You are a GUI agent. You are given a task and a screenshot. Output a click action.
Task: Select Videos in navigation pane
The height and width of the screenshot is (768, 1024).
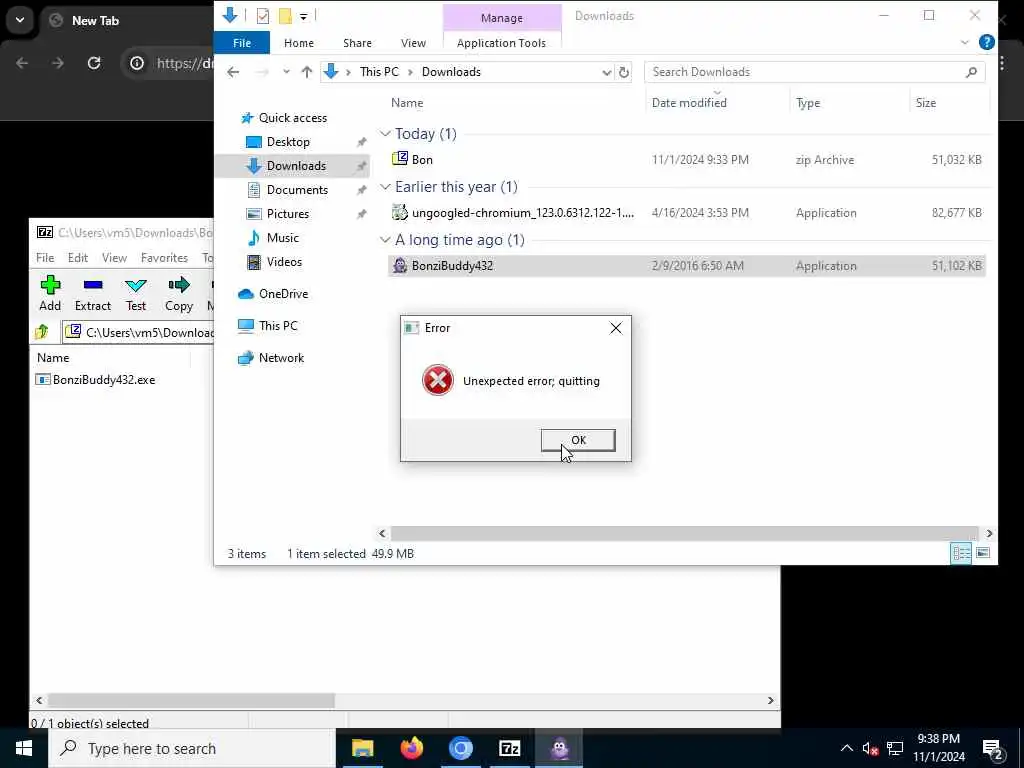[284, 262]
